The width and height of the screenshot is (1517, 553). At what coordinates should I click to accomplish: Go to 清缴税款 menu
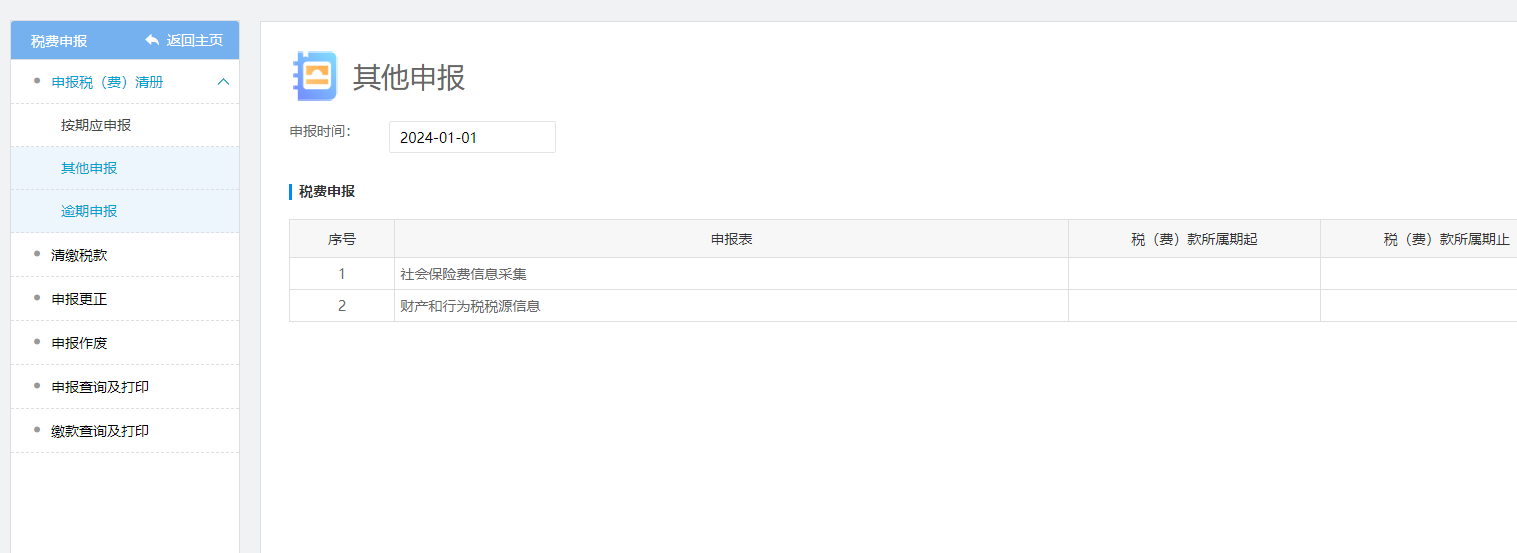tap(79, 255)
